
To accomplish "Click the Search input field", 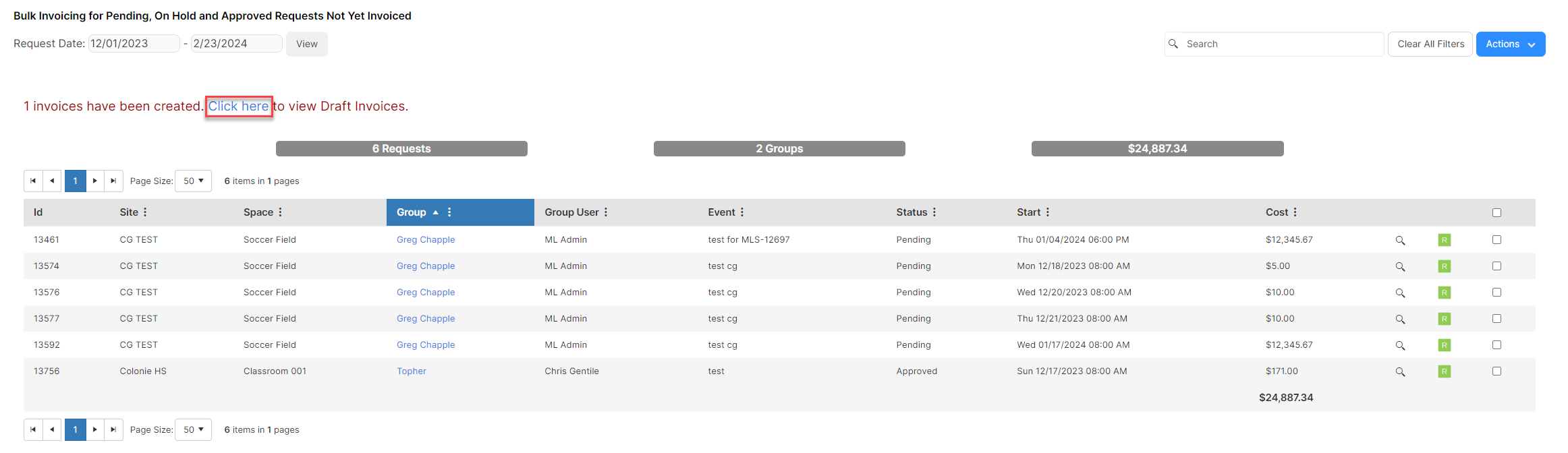I will tap(1282, 44).
